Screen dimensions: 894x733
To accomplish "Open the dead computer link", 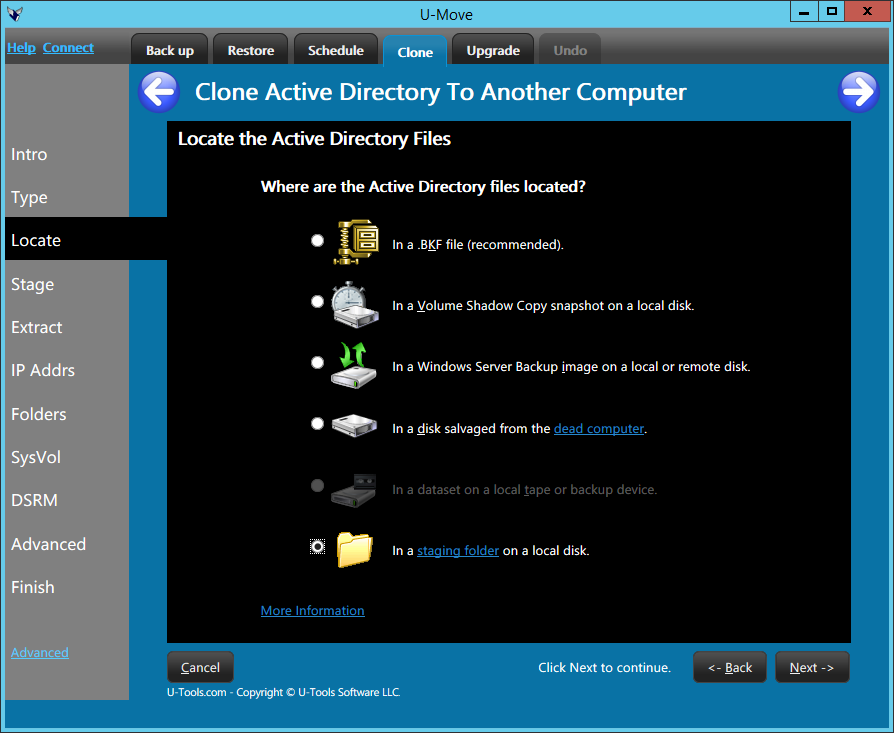I will [x=599, y=429].
